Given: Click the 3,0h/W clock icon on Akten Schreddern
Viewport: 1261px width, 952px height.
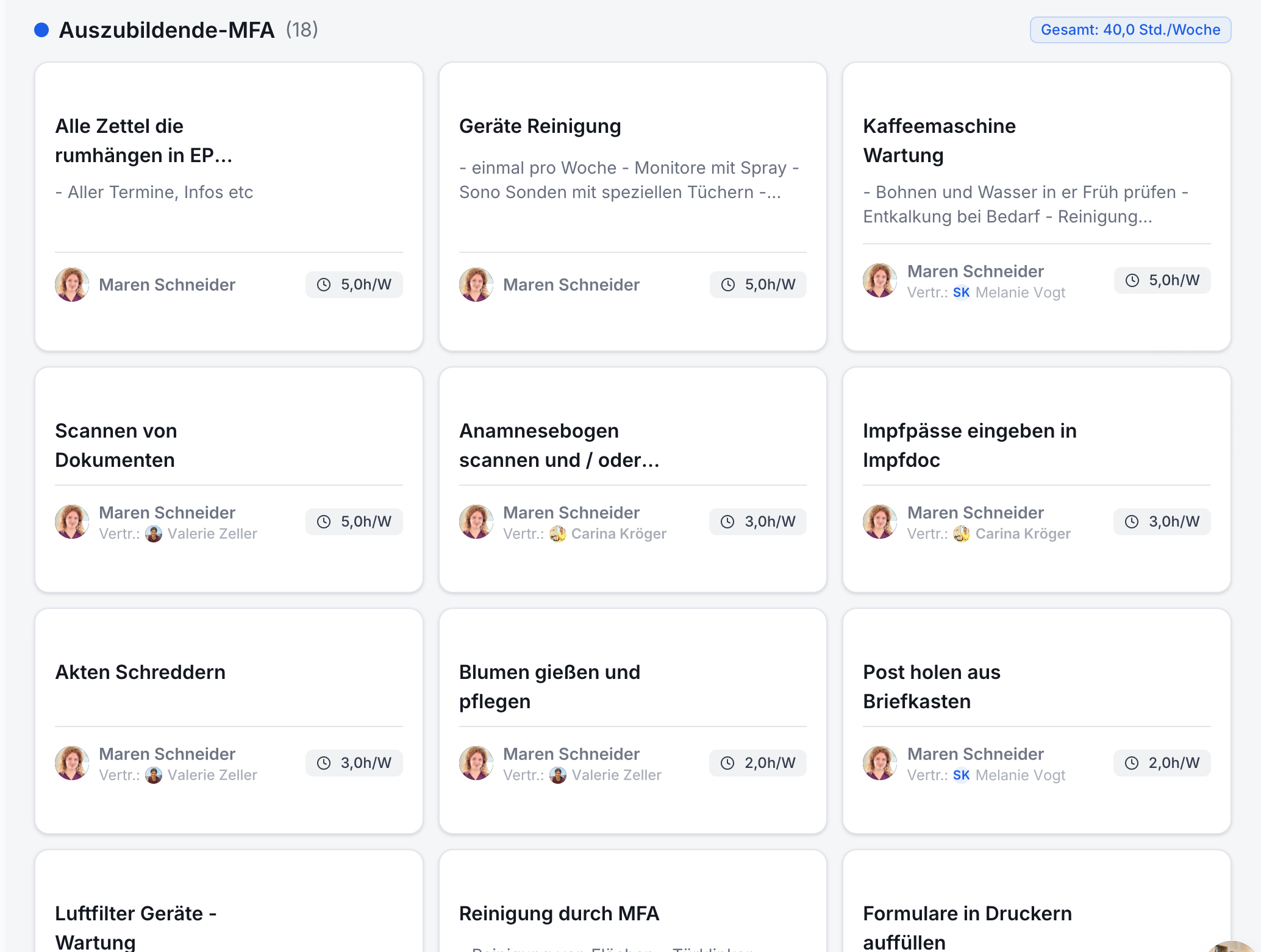Looking at the screenshot, I should click(324, 763).
